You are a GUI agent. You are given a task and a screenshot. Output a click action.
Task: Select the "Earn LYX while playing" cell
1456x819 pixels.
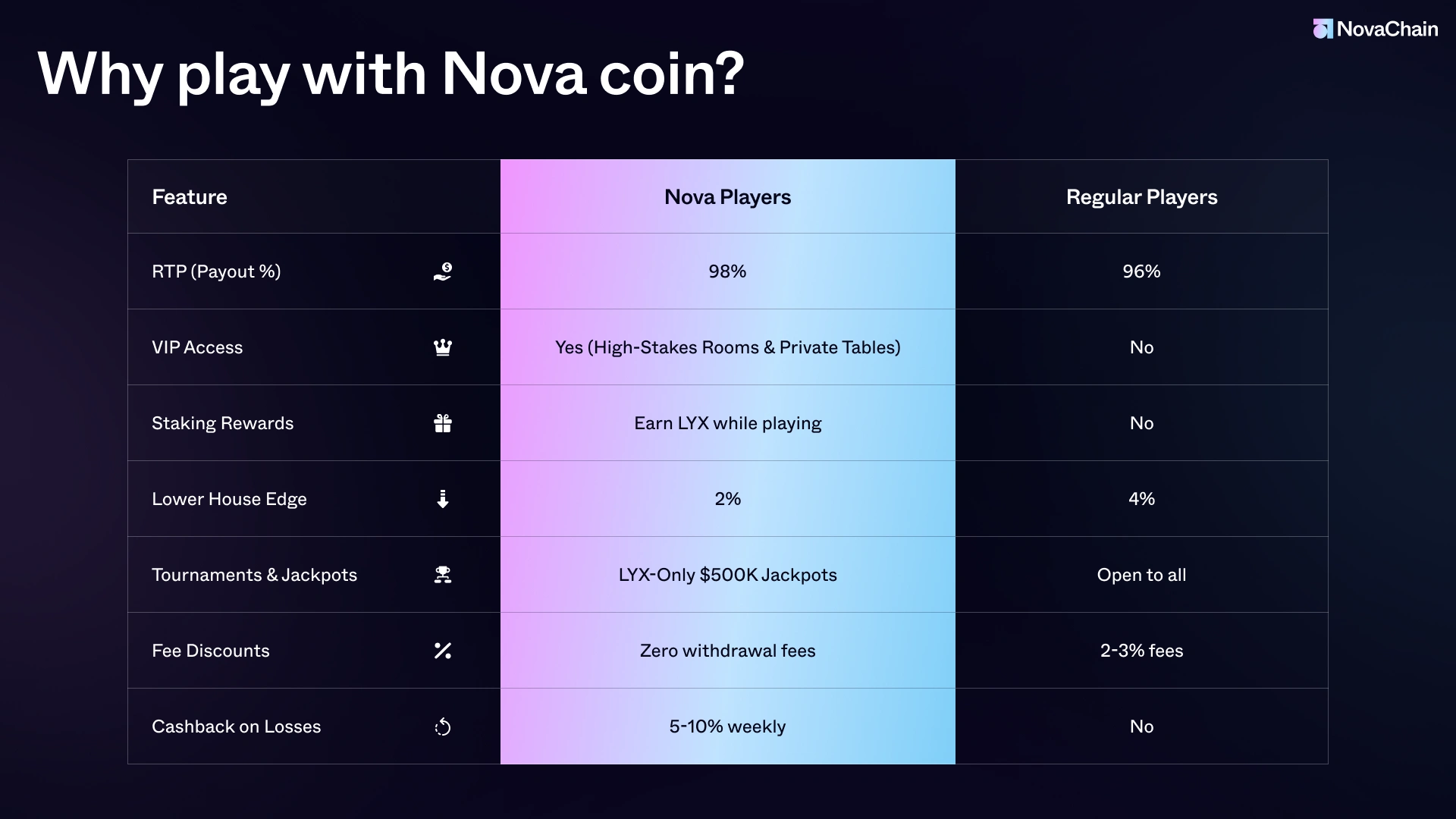click(x=727, y=423)
